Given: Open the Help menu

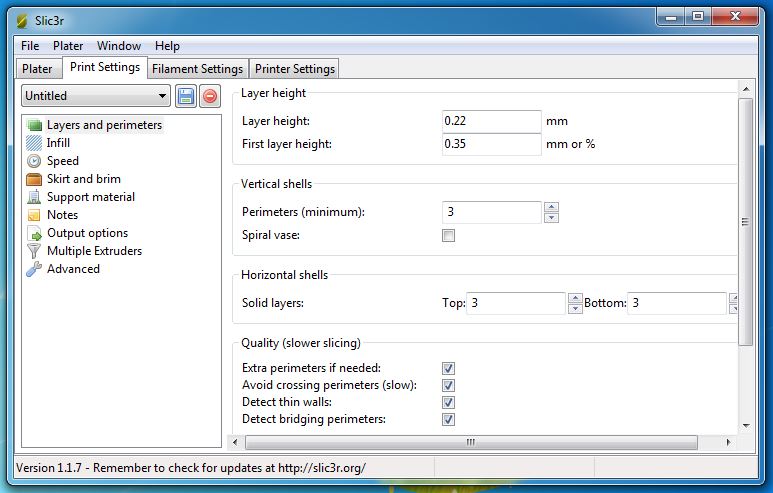Looking at the screenshot, I should tap(167, 46).
